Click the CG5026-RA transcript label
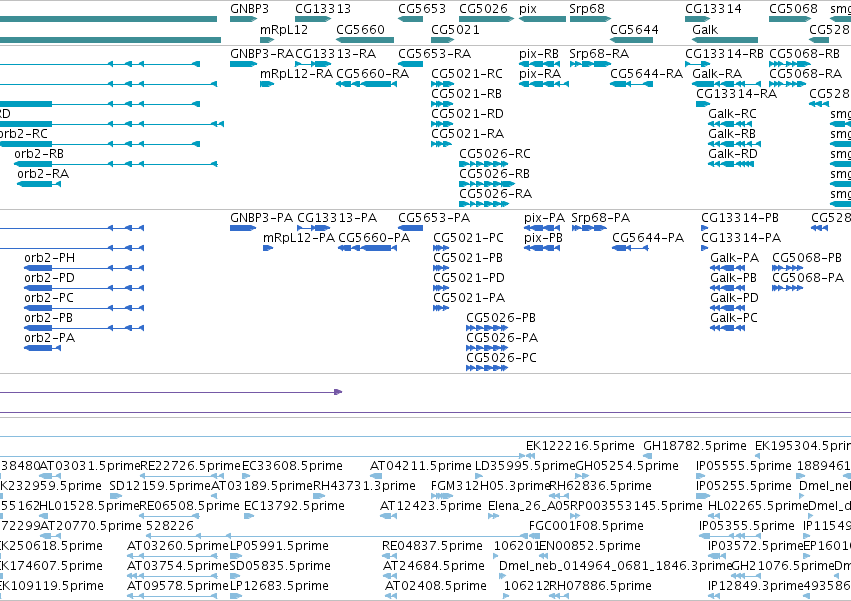 496,194
